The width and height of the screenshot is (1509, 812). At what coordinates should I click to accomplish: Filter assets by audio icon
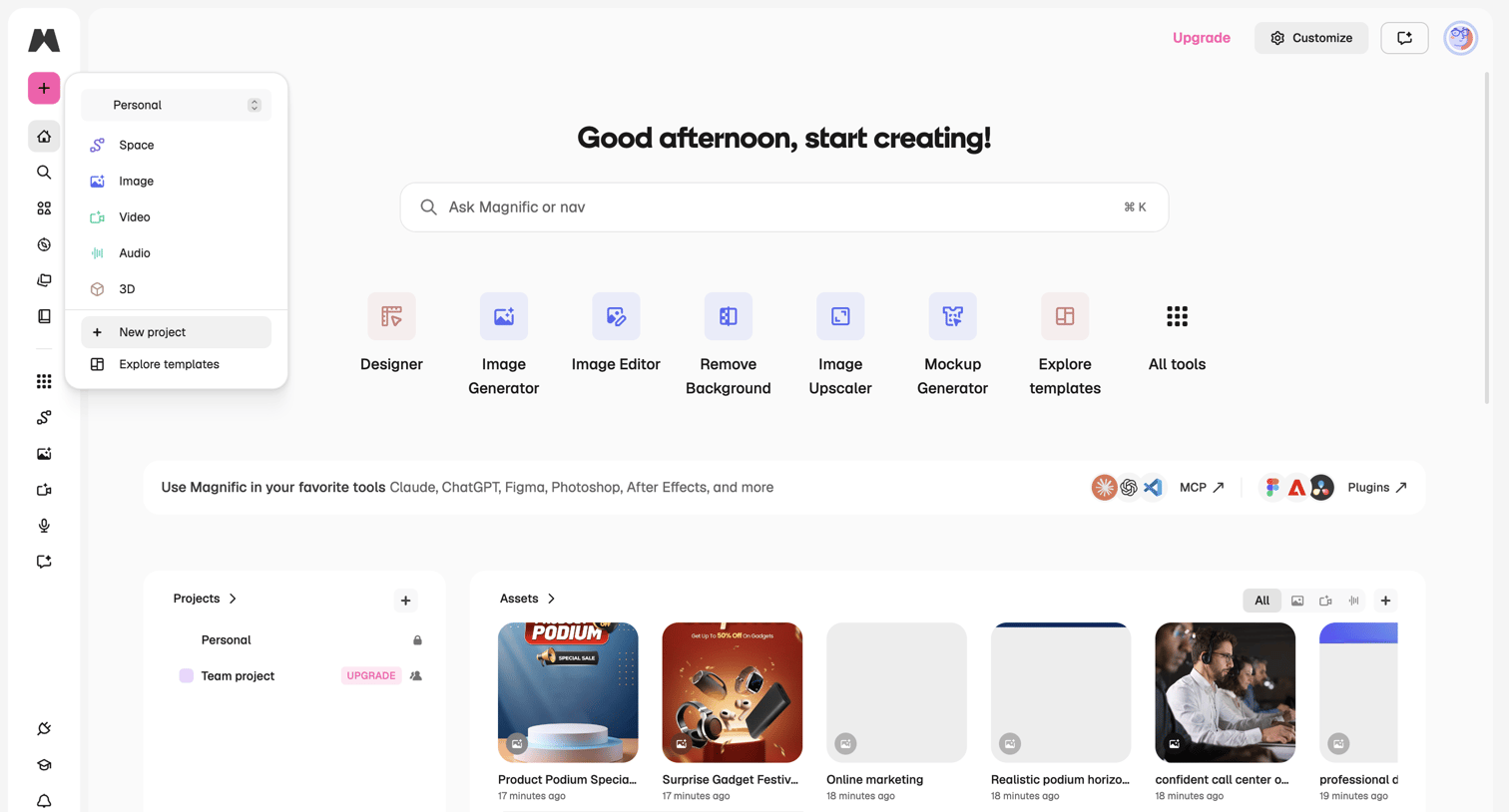pos(1353,601)
